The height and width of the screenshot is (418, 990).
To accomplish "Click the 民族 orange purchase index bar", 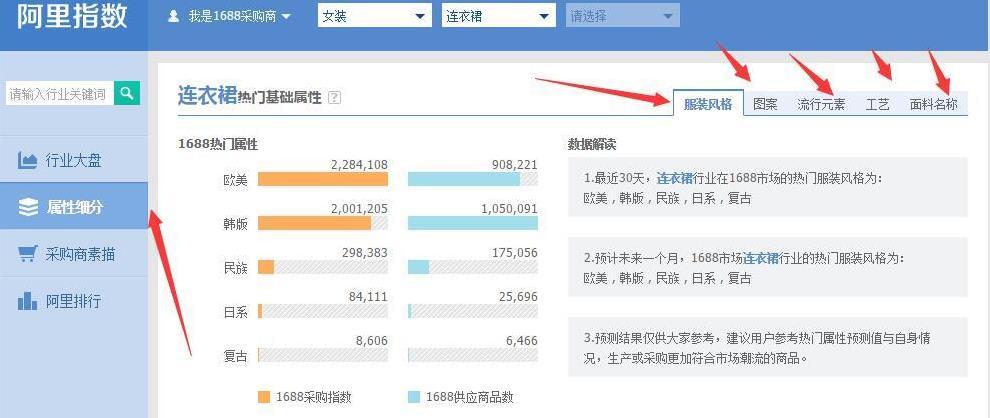I will pyautogui.click(x=266, y=267).
